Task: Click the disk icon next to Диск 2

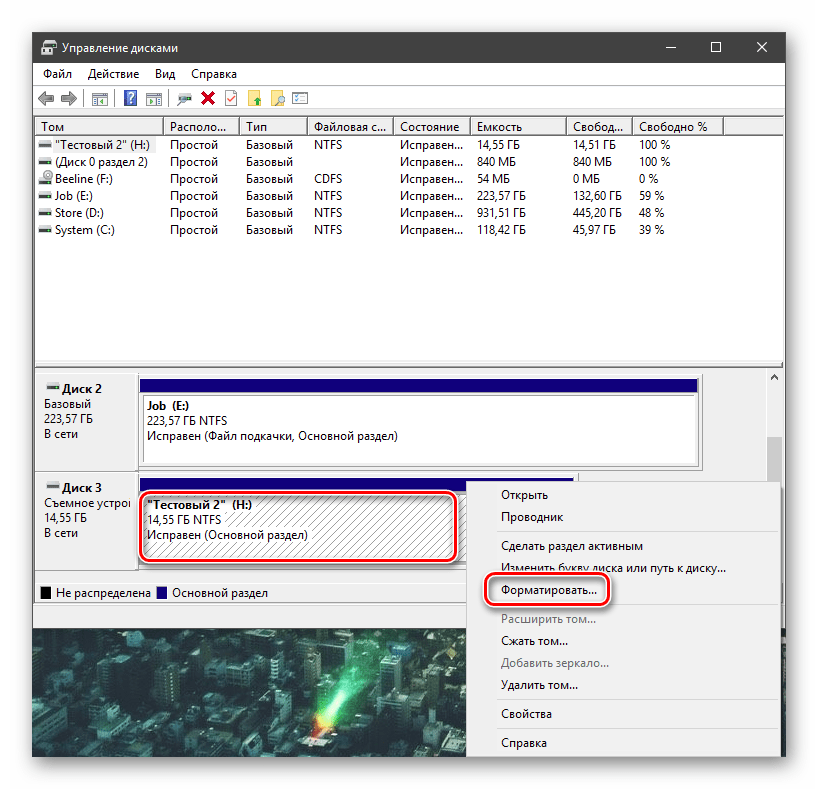Action: (x=53, y=387)
